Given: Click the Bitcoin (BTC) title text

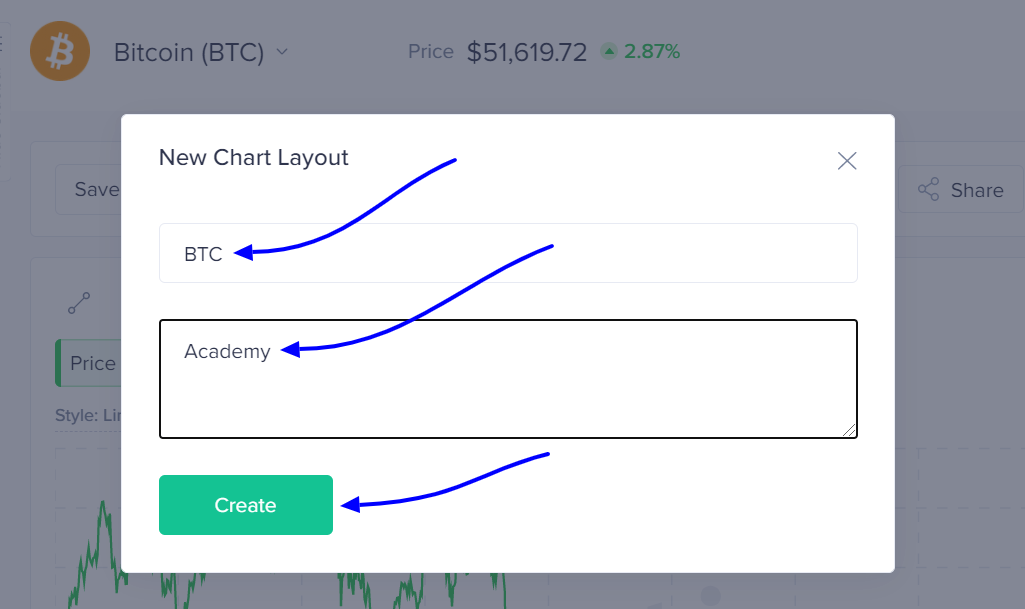Looking at the screenshot, I should click(189, 52).
